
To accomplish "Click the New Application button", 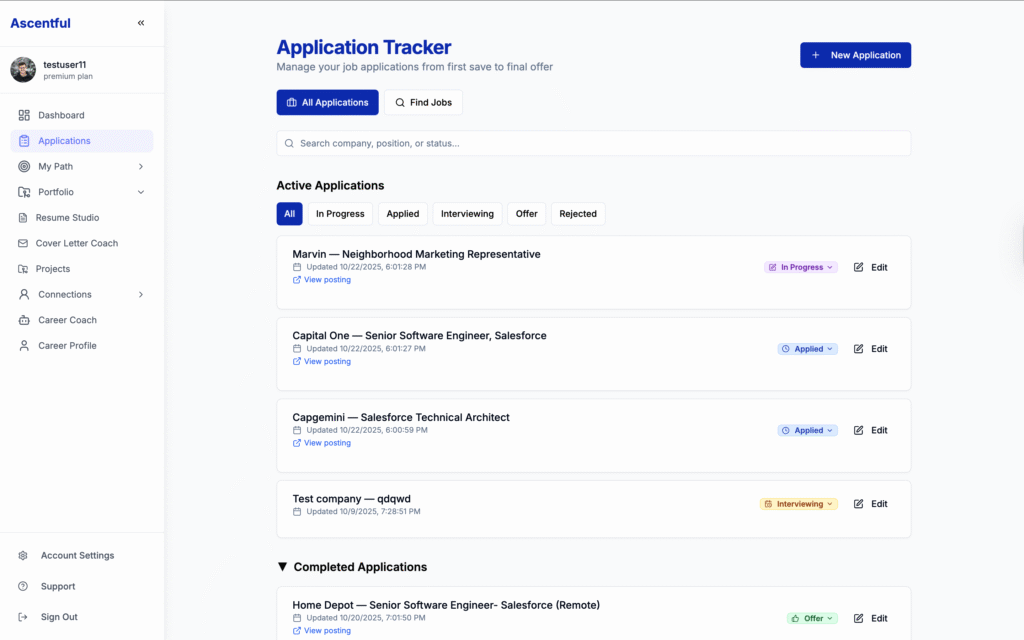I will pos(855,55).
